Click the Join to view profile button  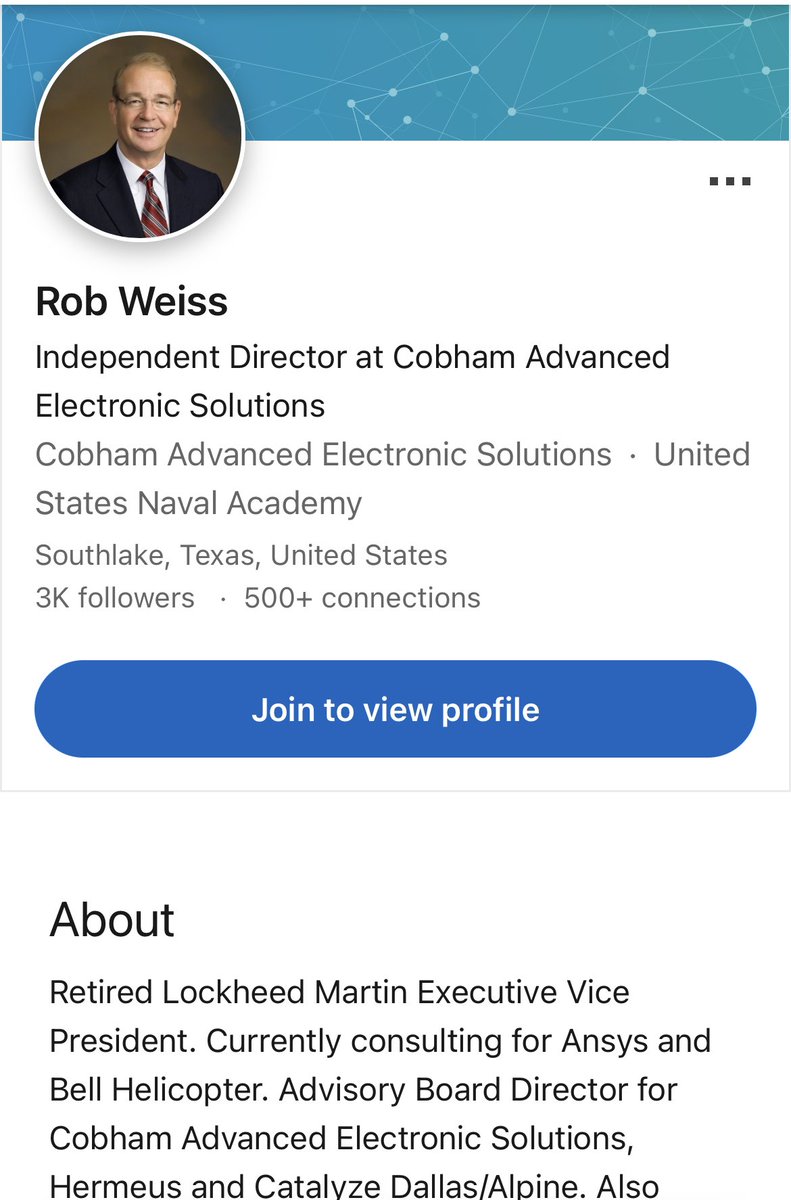point(395,709)
